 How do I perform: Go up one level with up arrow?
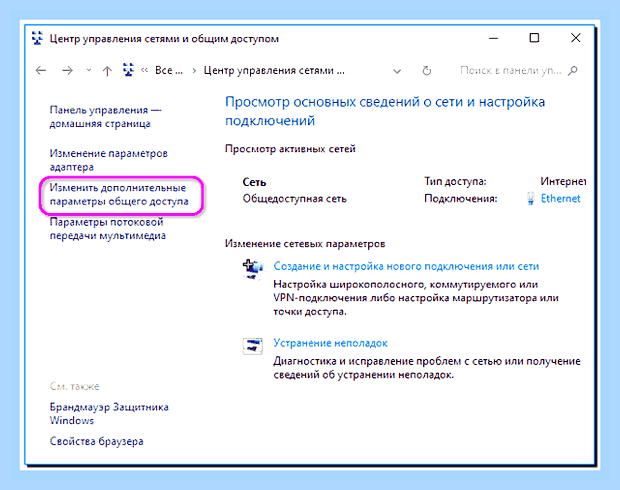(107, 71)
